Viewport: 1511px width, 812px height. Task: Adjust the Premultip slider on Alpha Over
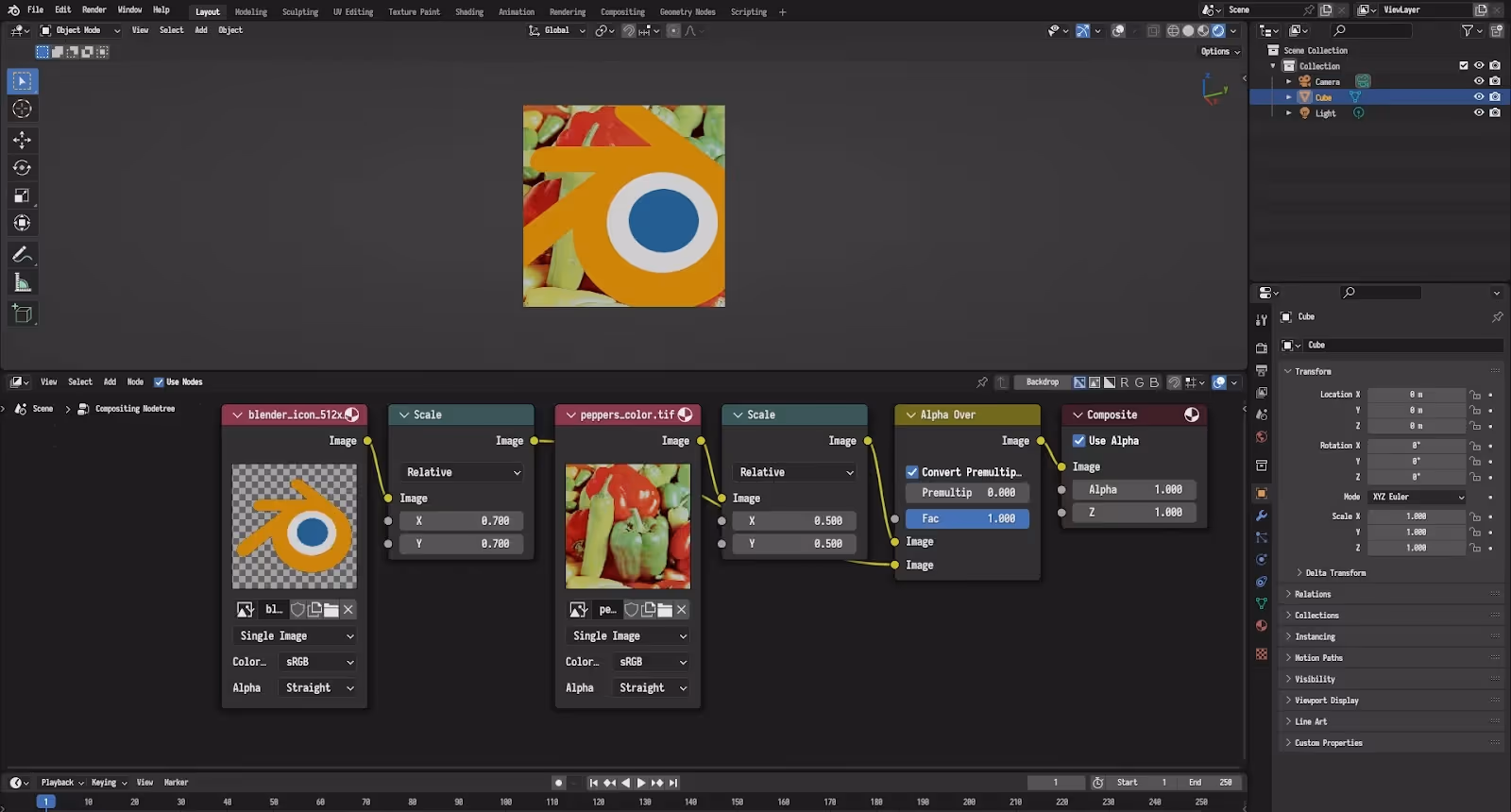(x=968, y=493)
